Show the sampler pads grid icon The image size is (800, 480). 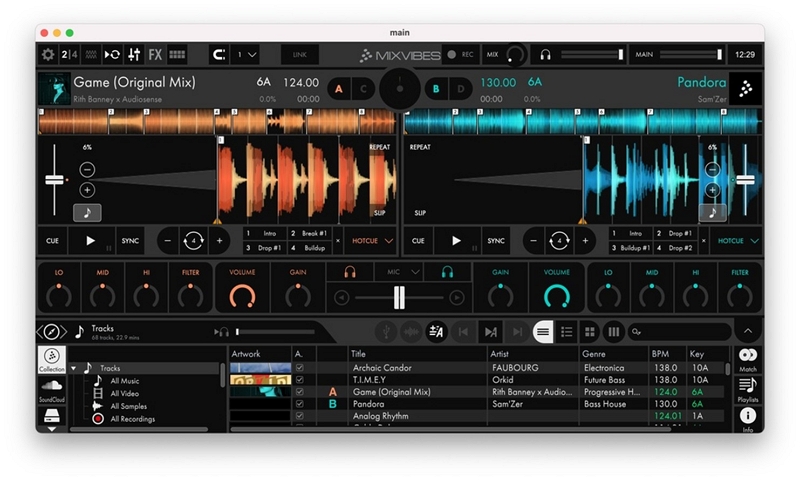pyautogui.click(x=177, y=55)
